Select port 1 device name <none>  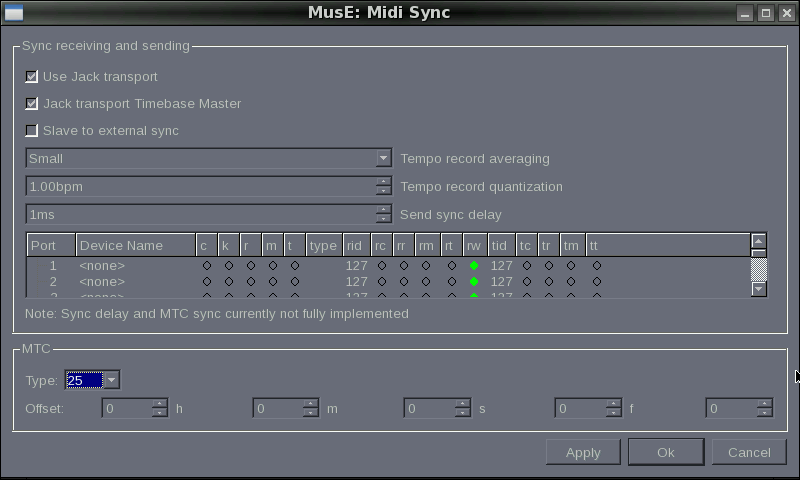102,265
